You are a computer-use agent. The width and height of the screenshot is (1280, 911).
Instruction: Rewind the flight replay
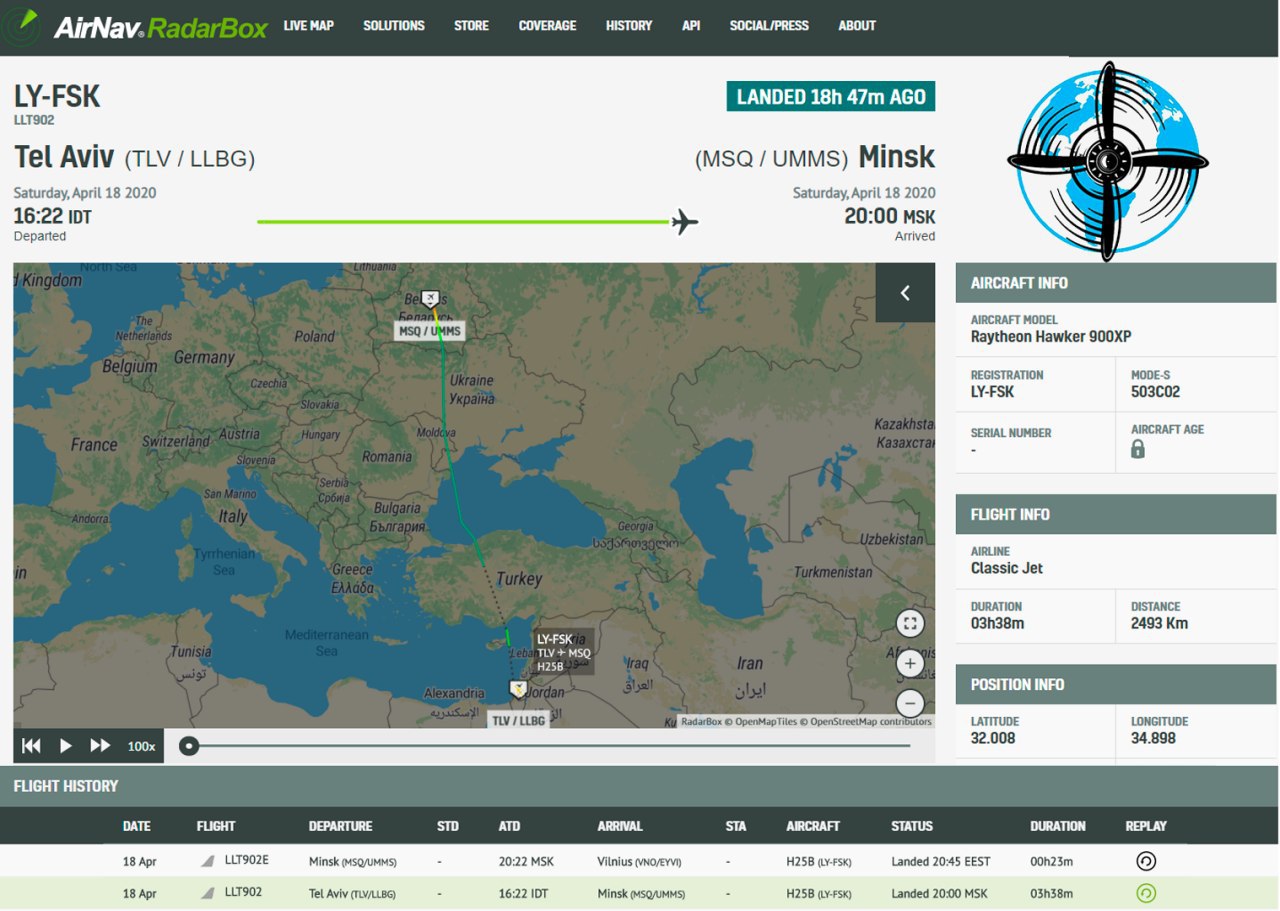click(32, 746)
